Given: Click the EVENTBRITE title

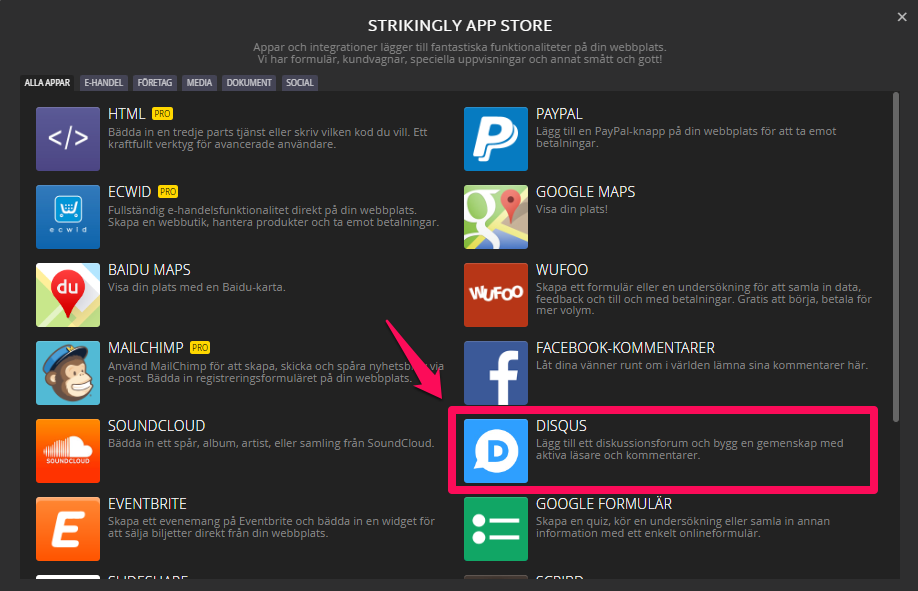Looking at the screenshot, I should coord(148,503).
